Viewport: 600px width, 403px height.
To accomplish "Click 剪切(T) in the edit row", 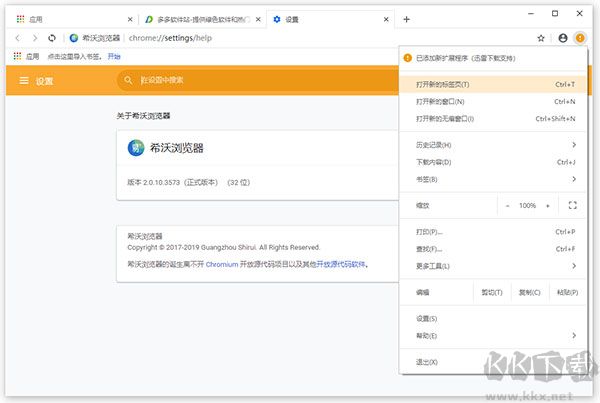I will pos(492,292).
